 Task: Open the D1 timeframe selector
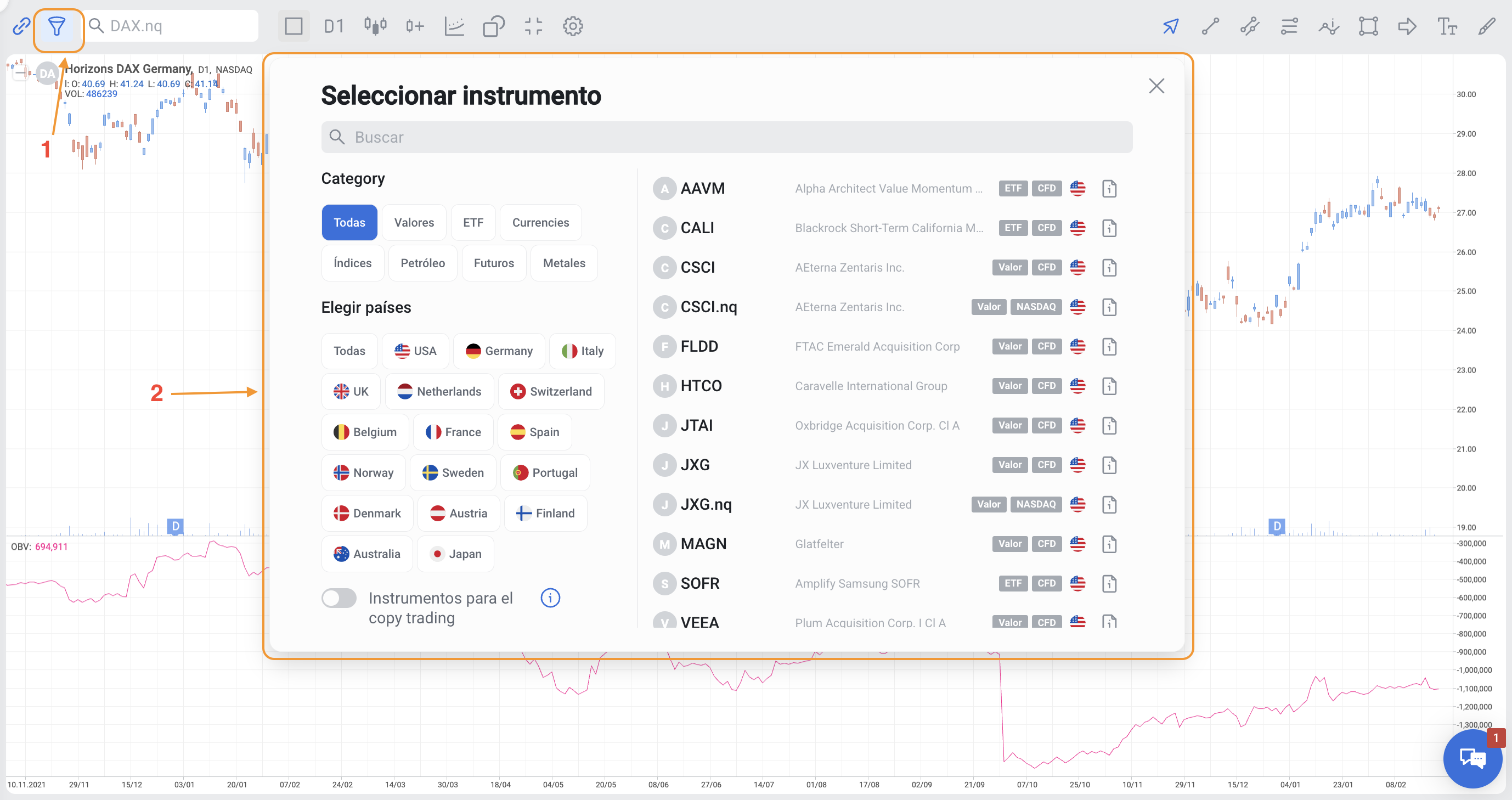click(x=334, y=26)
